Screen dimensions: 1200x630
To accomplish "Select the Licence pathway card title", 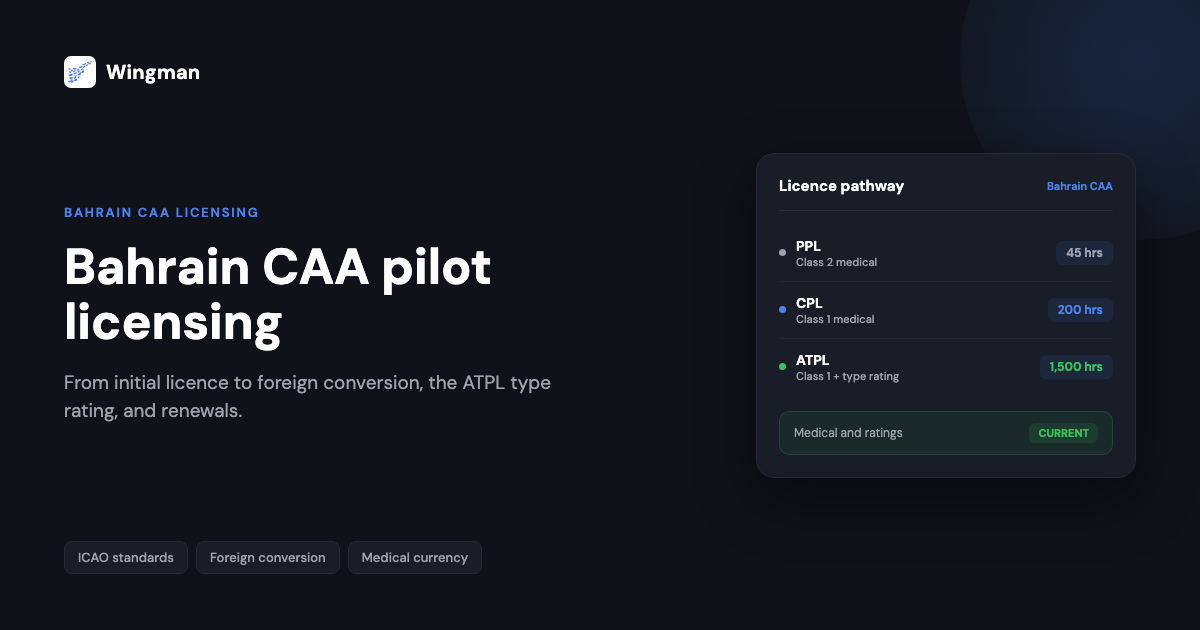I will 841,186.
